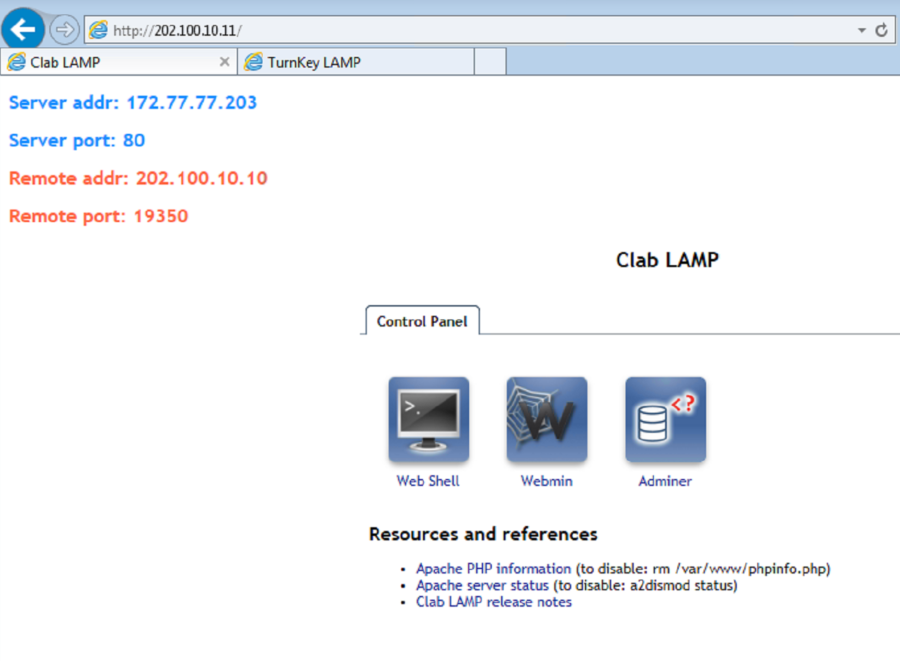Click the Remote port: 19350 text
This screenshot has height=661, width=900.
coord(99,216)
